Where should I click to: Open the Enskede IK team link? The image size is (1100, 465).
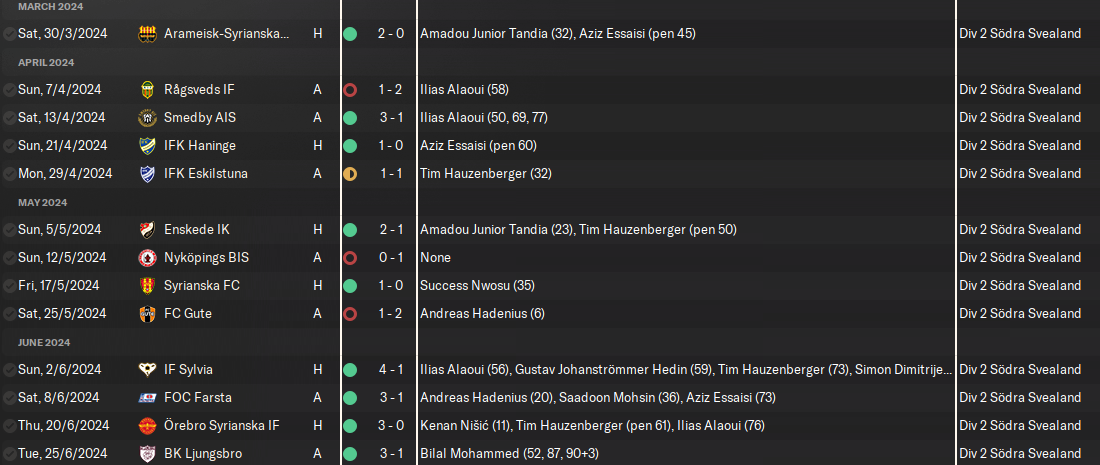[x=196, y=229]
